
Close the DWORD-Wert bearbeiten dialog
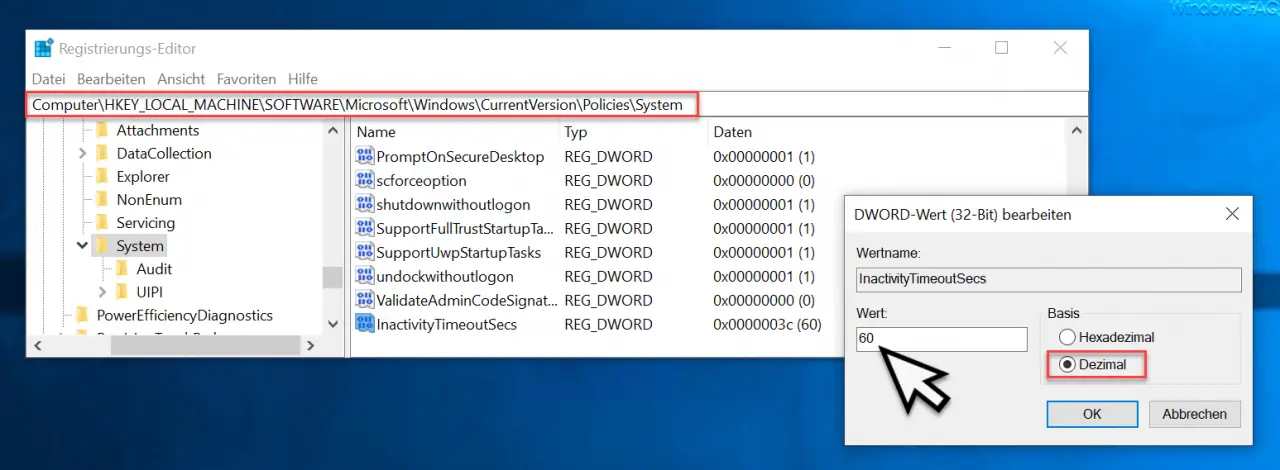[x=1231, y=214]
